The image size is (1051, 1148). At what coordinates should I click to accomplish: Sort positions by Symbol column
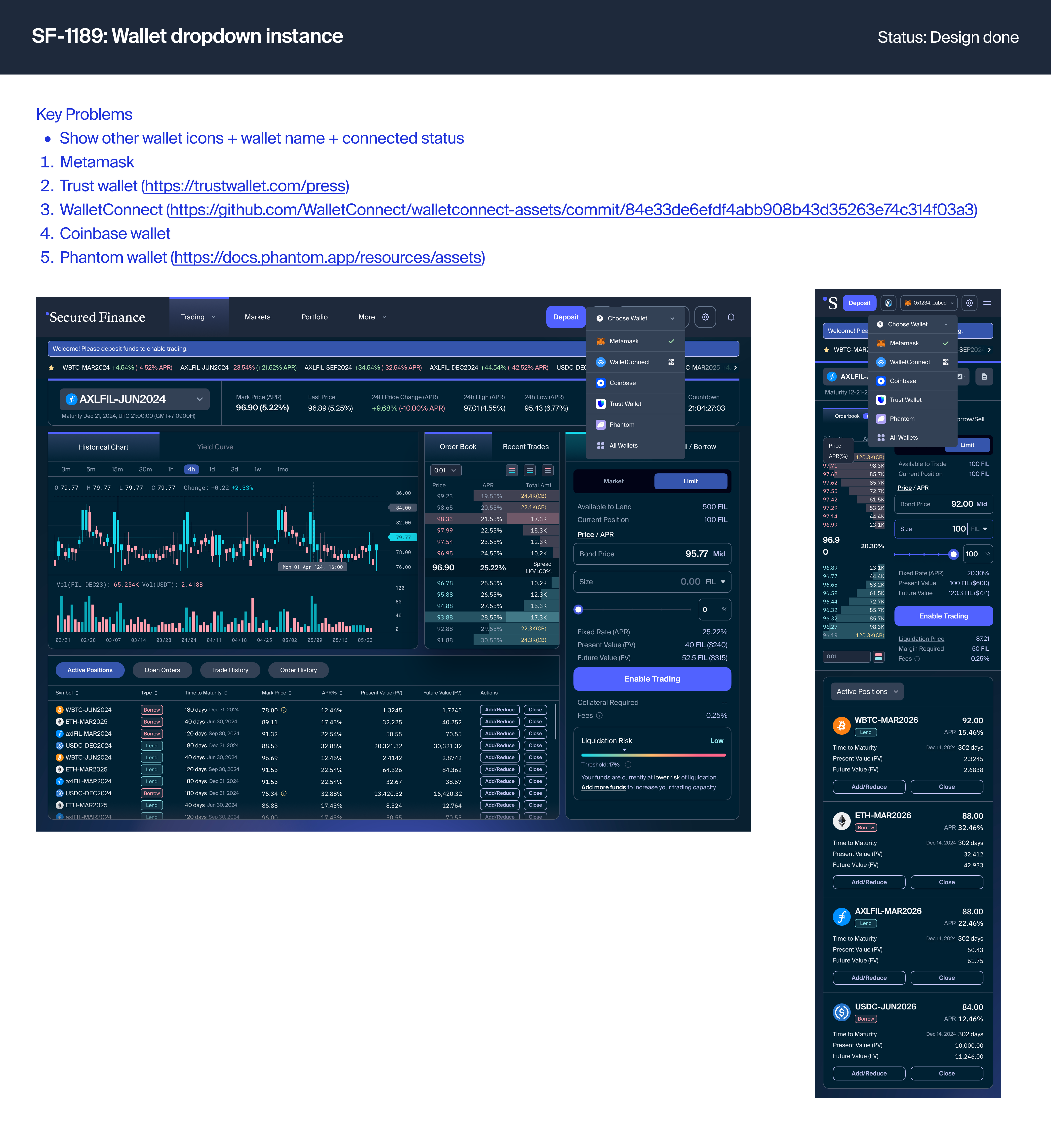[67, 693]
